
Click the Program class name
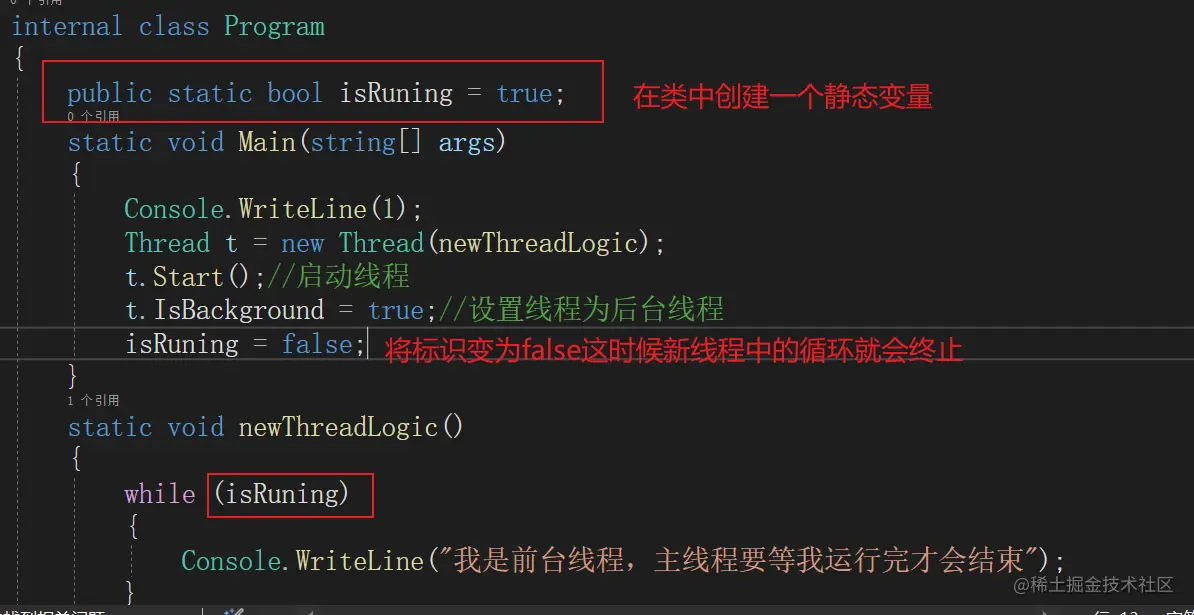point(274,27)
